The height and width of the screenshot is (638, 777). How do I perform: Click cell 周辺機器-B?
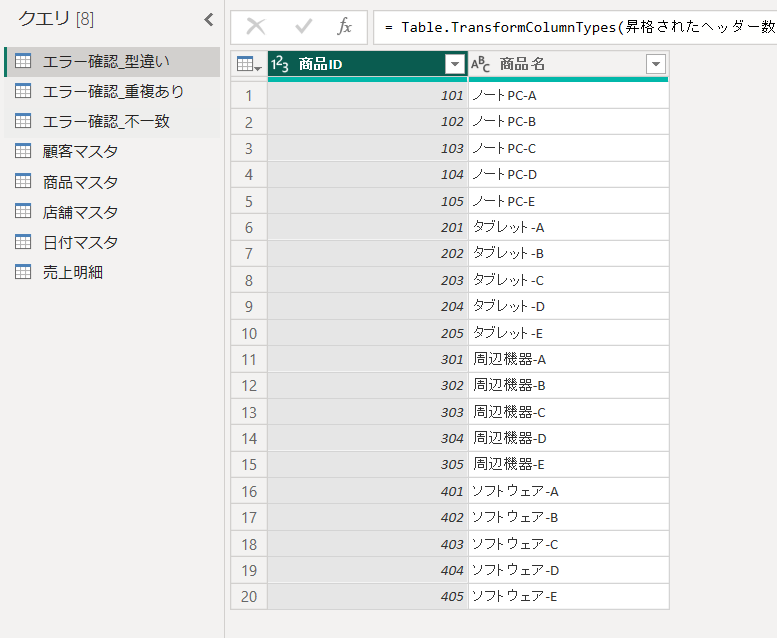point(568,385)
